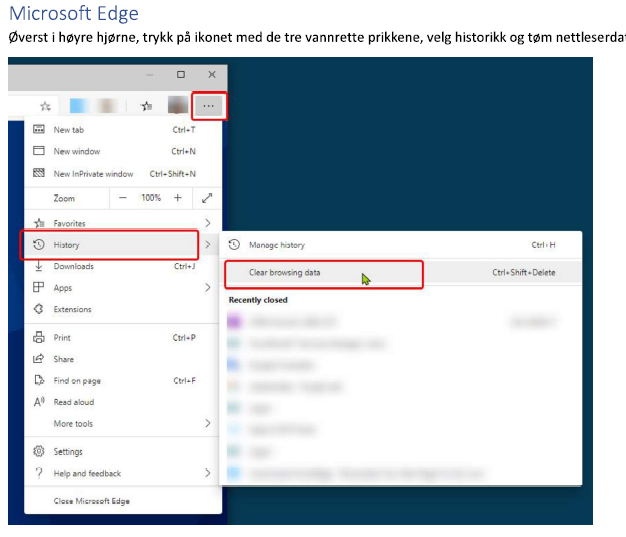This screenshot has height=537, width=626.
Task: Open Settings from the menu
Action: [122, 452]
